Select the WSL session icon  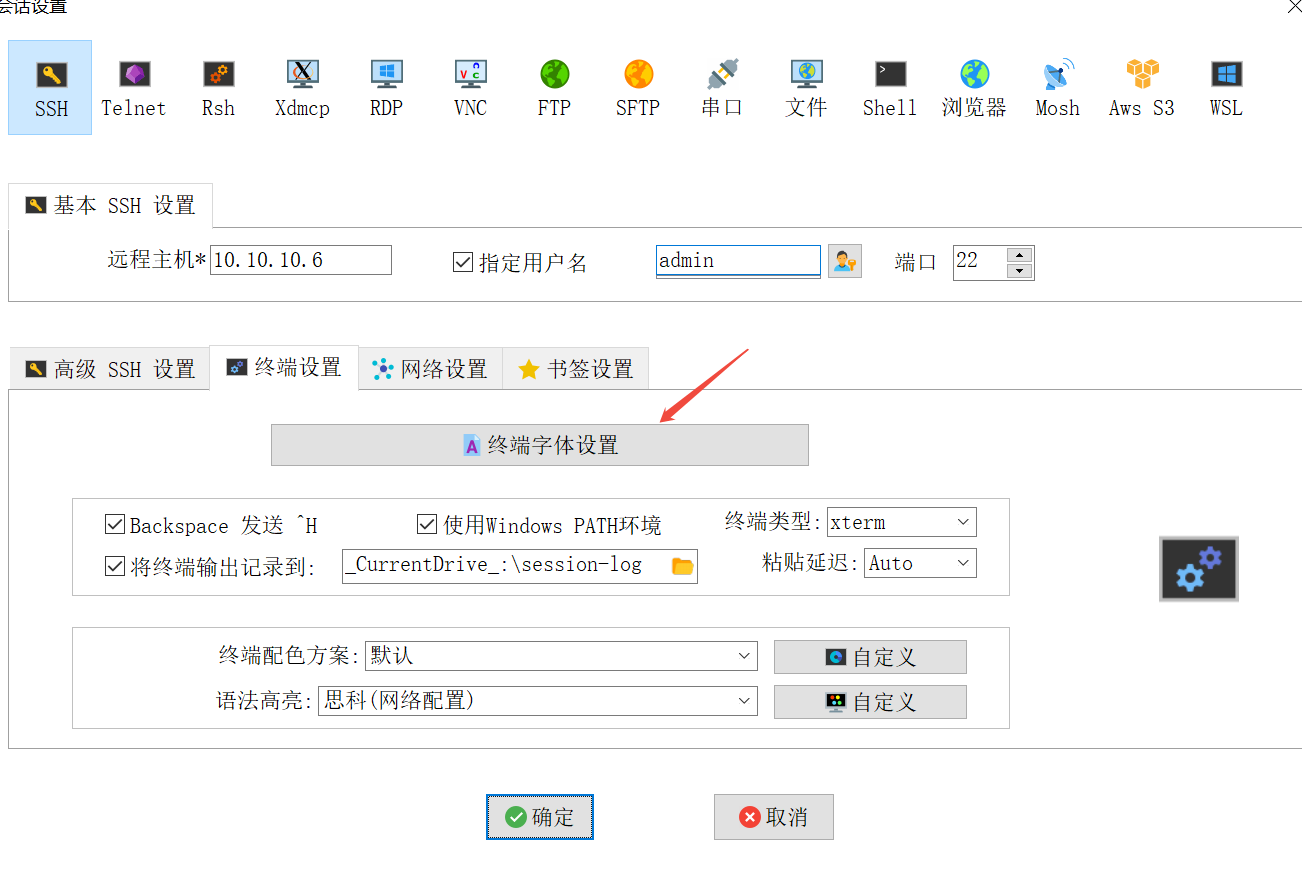1225,87
